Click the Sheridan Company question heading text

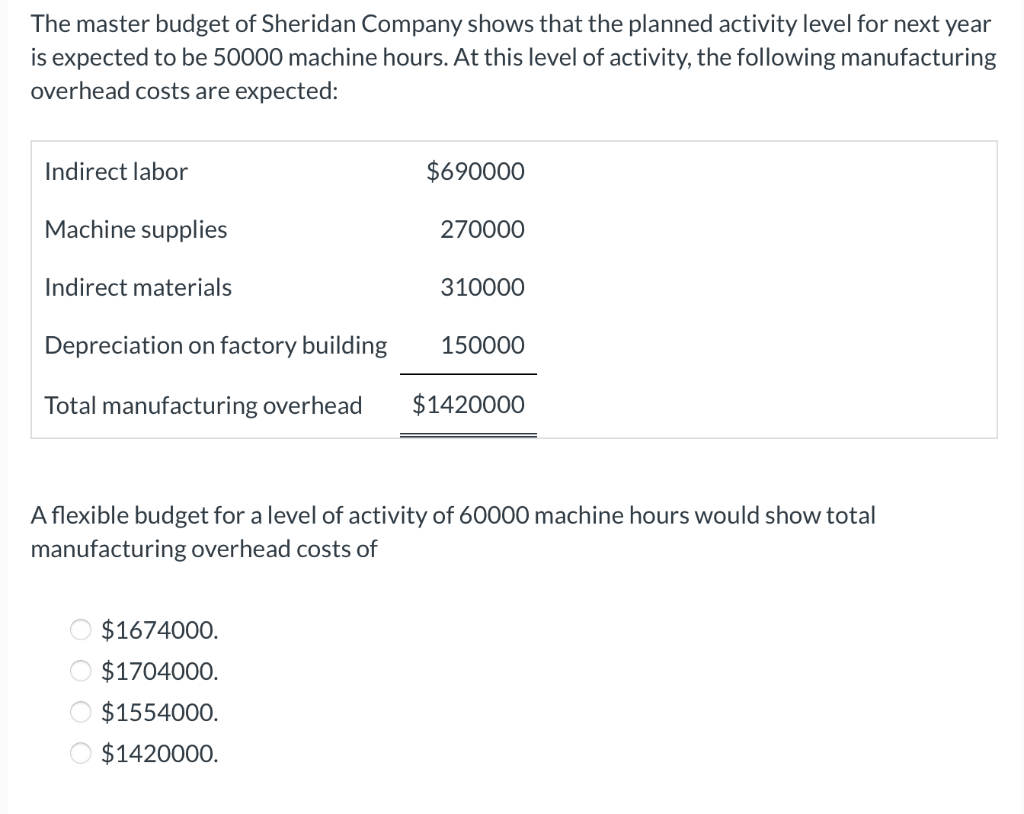(x=510, y=56)
